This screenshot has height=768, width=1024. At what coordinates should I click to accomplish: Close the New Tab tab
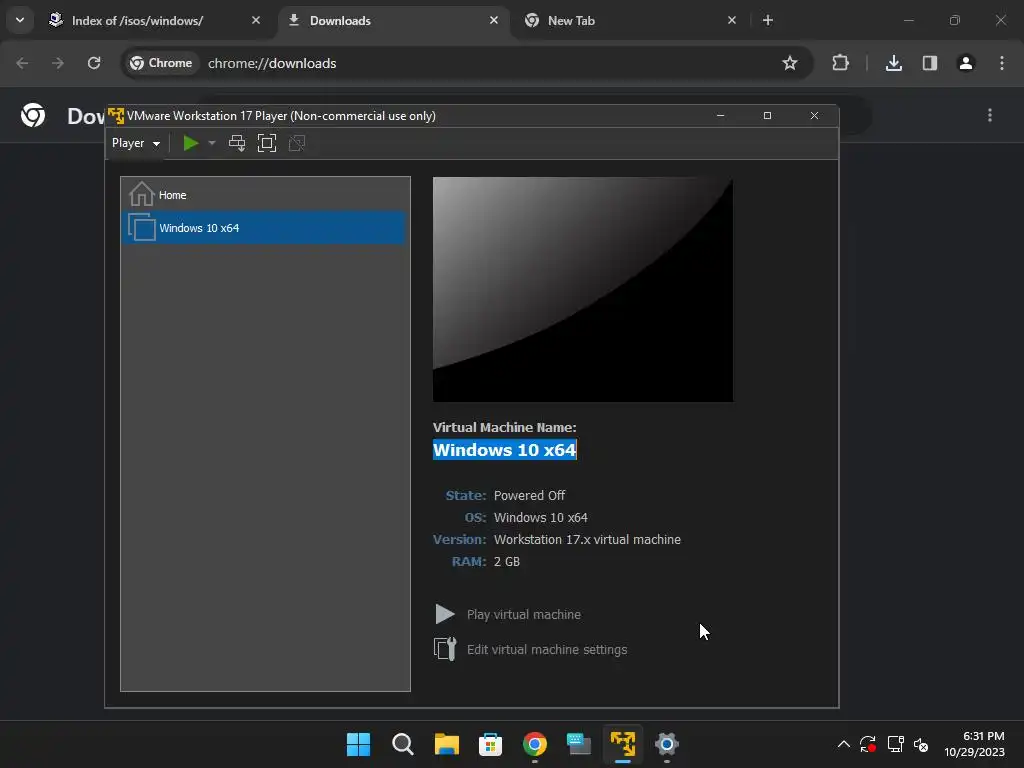point(731,20)
